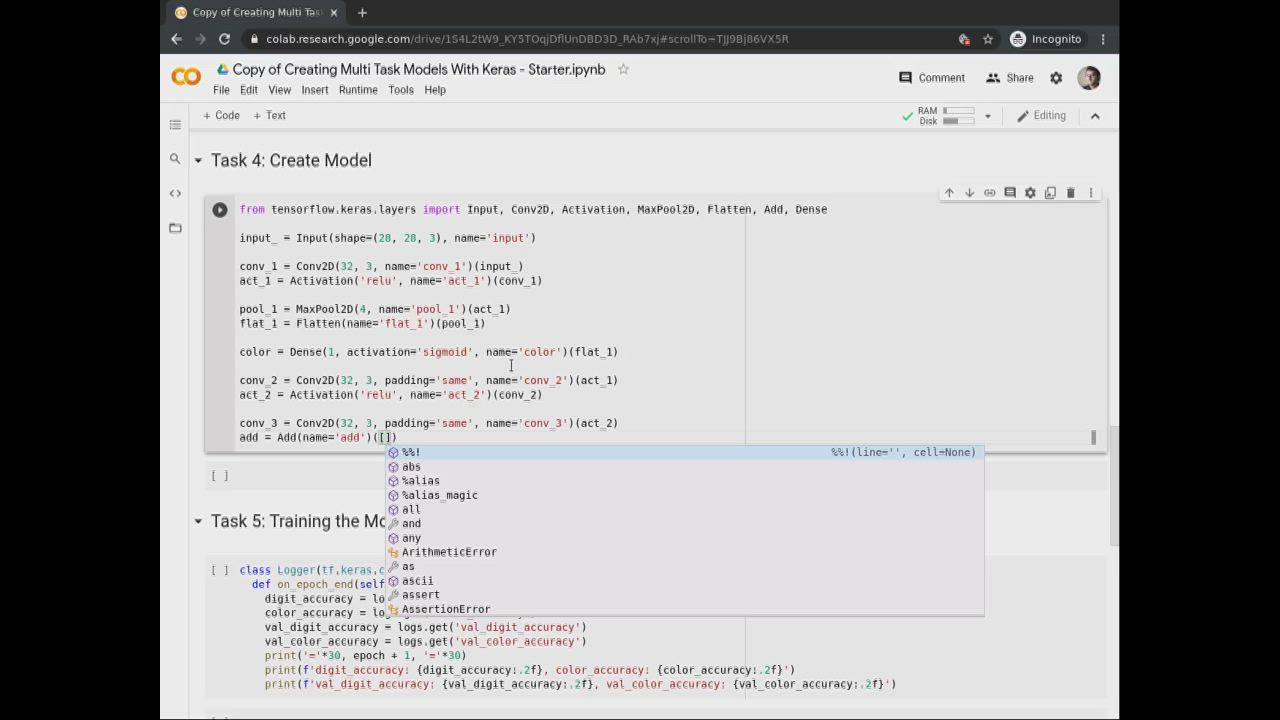1280x720 pixels.
Task: Open the File menu
Action: pos(221,90)
